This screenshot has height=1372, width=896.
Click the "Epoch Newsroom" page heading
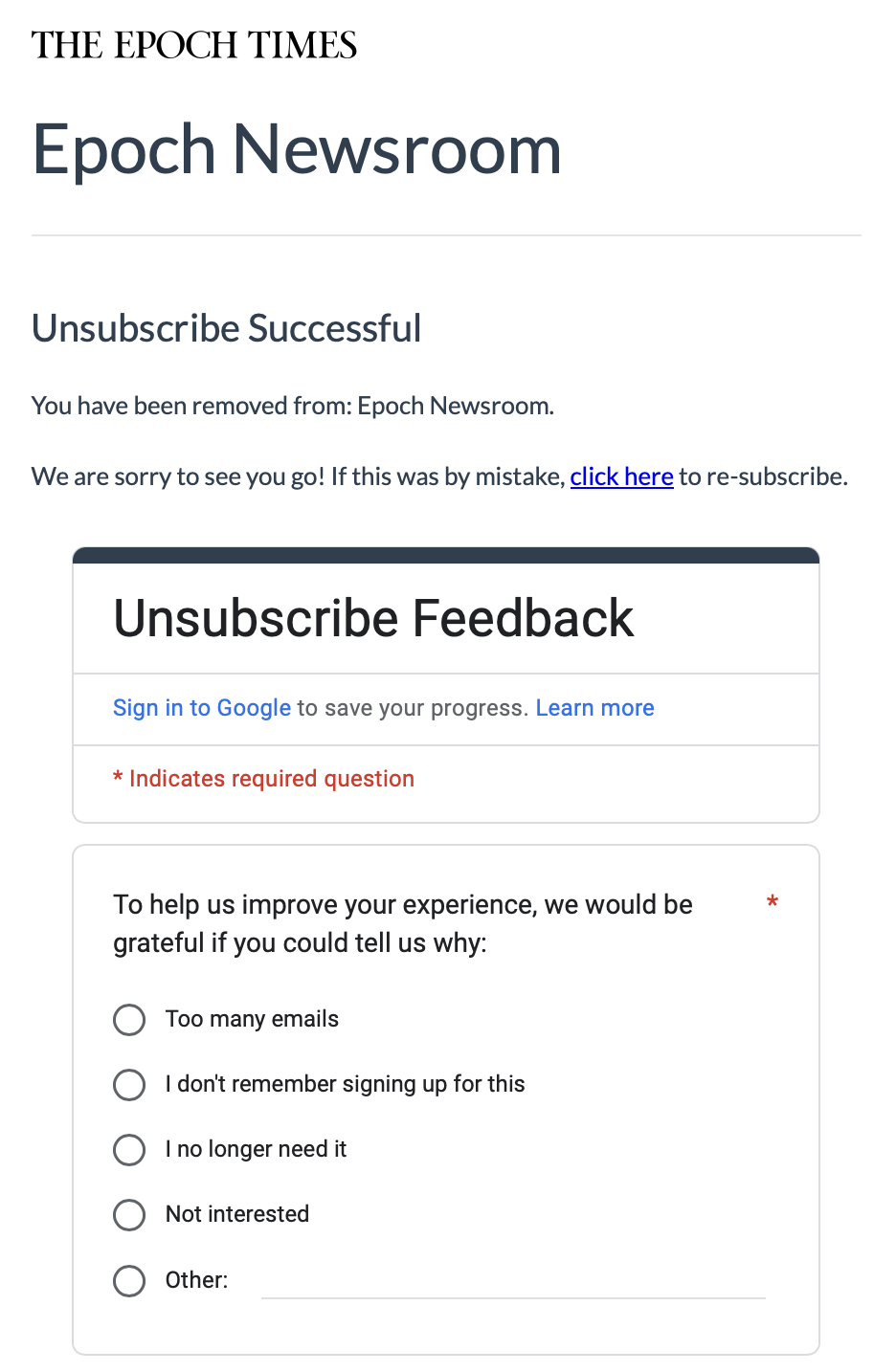[297, 149]
